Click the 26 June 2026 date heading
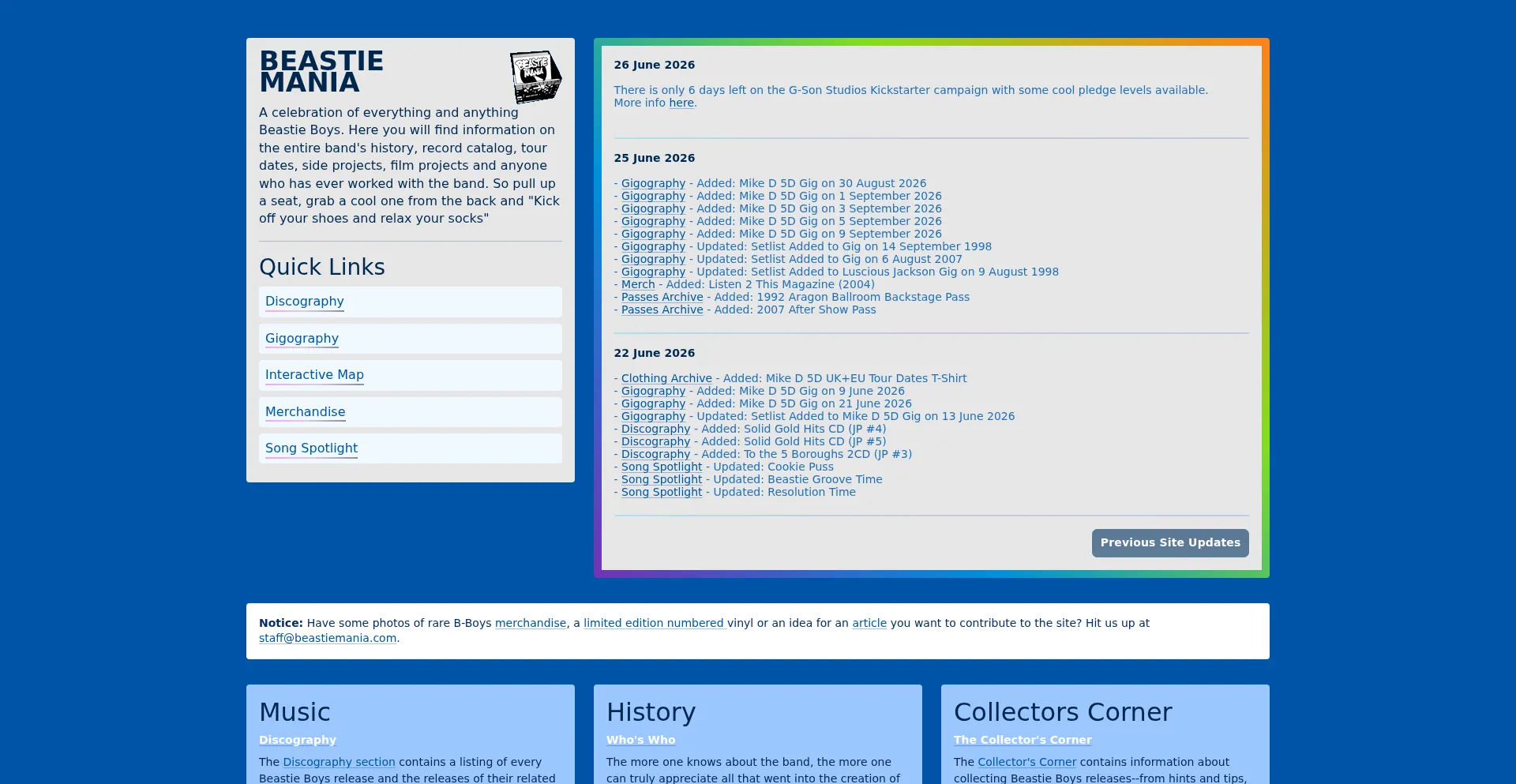This screenshot has width=1516, height=784. tap(655, 66)
